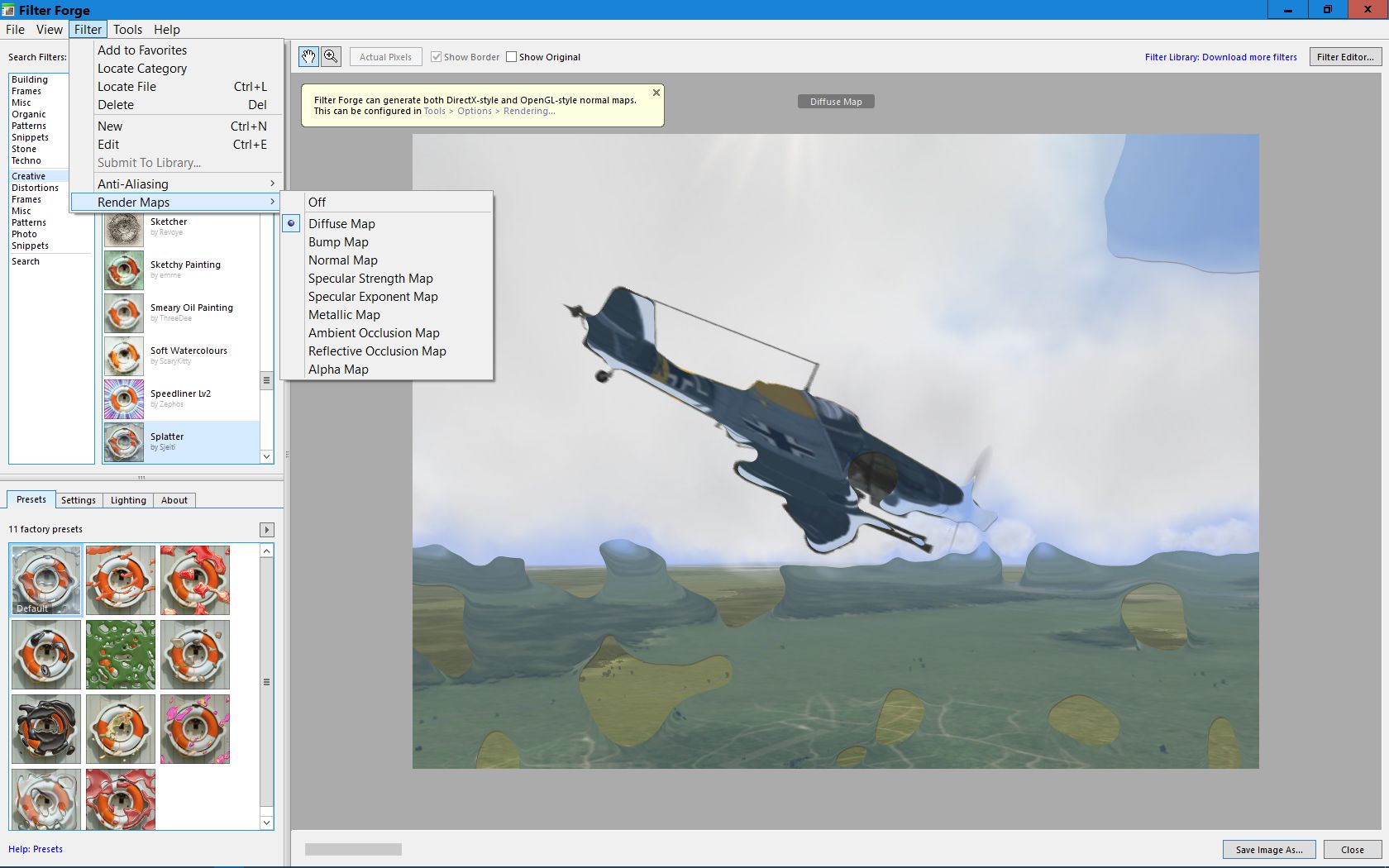The height and width of the screenshot is (868, 1389).
Task: Expand the Anti-Aliasing submenu
Action: pyautogui.click(x=176, y=184)
